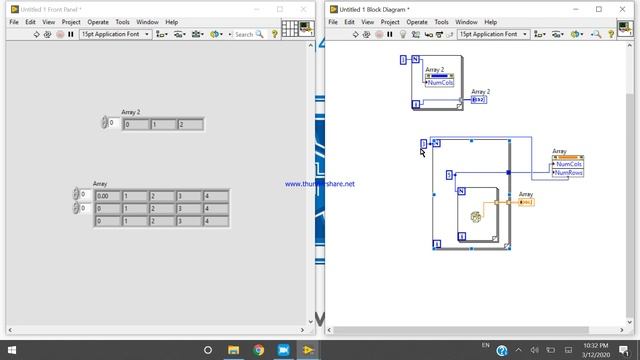The height and width of the screenshot is (360, 640).
Task: Click the VI icon in Front Panel
Action: [306, 29]
